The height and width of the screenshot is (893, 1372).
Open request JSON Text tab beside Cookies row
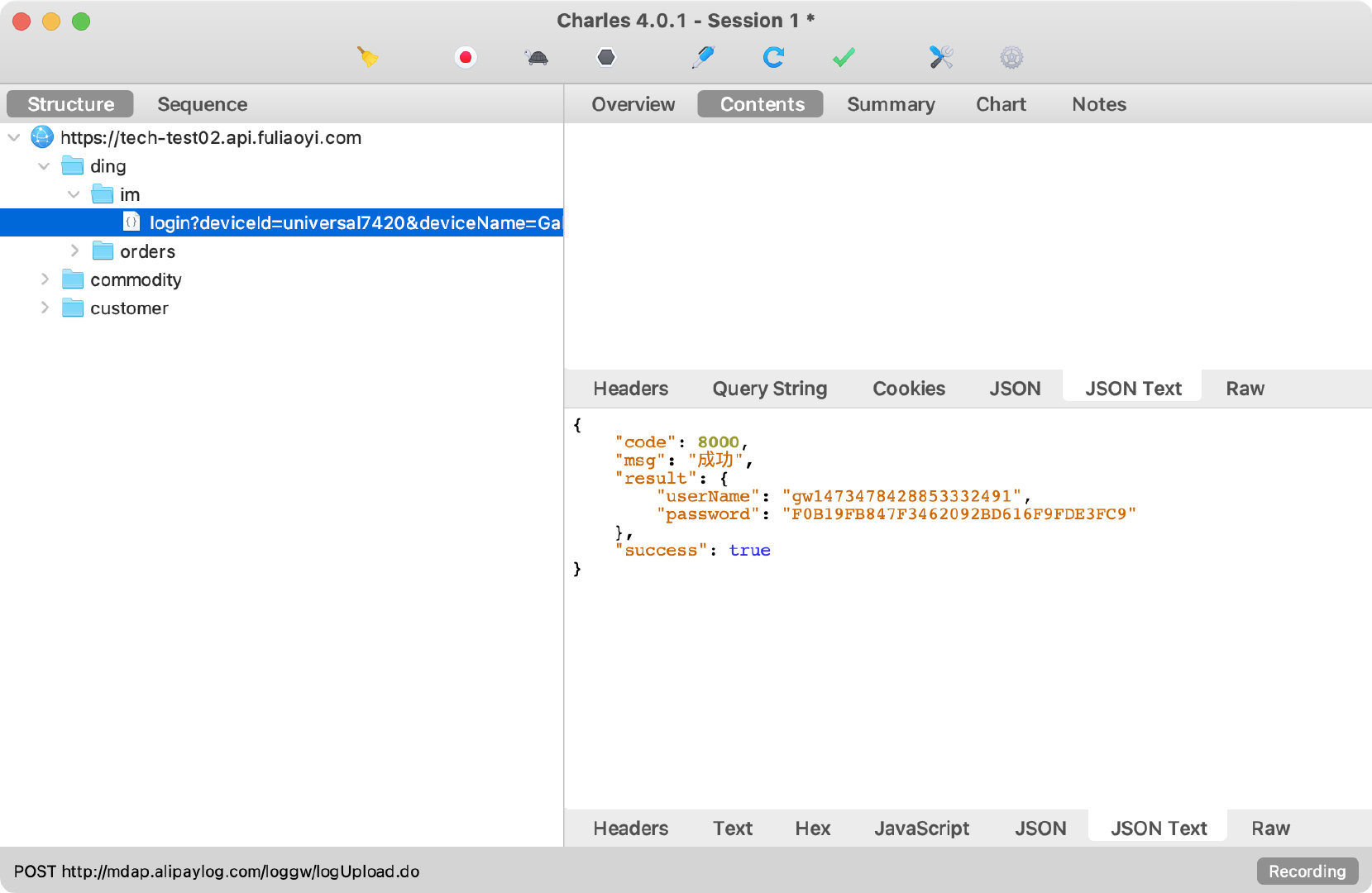click(x=1133, y=389)
